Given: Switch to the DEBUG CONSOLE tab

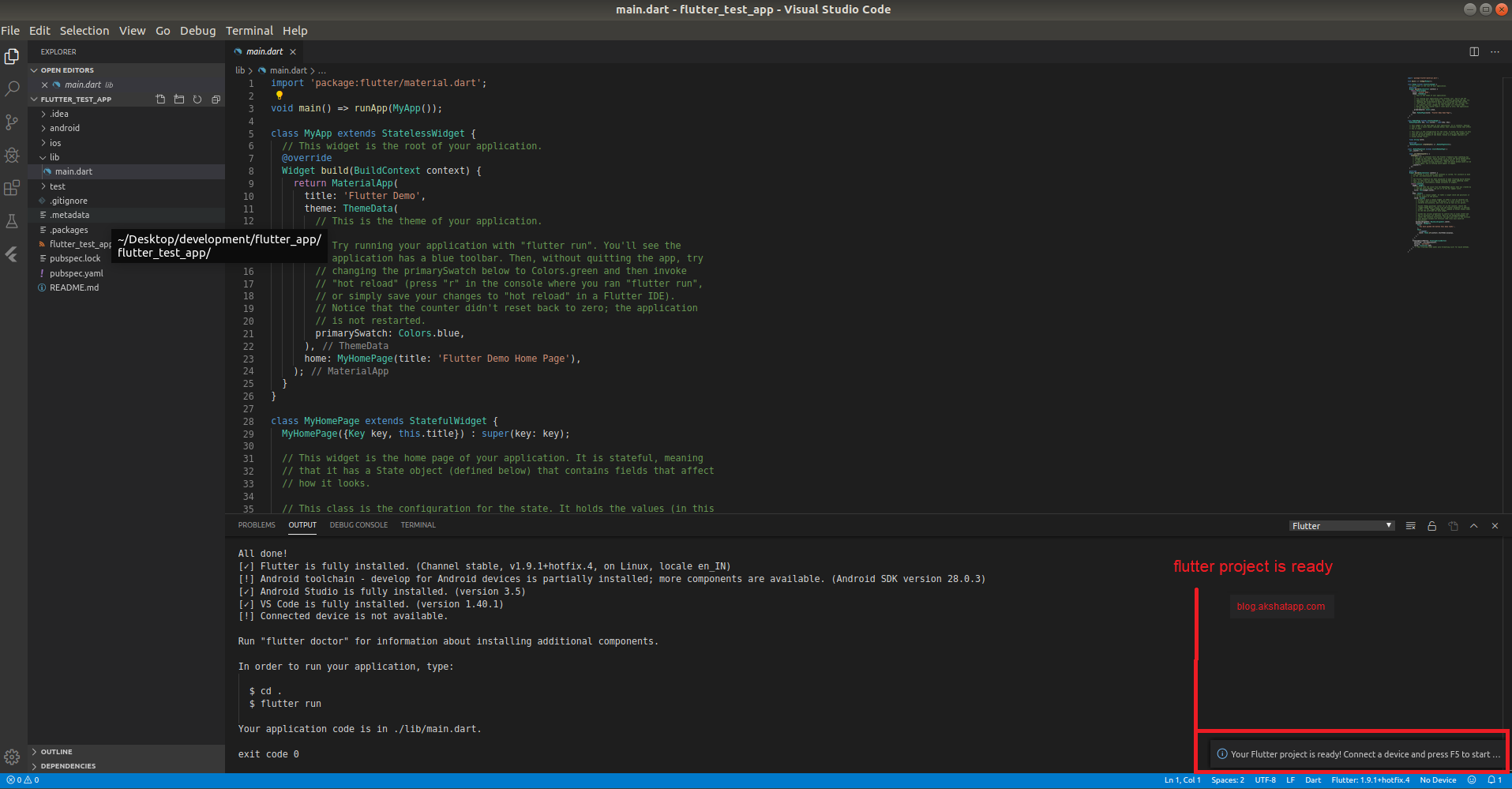Looking at the screenshot, I should 358,524.
